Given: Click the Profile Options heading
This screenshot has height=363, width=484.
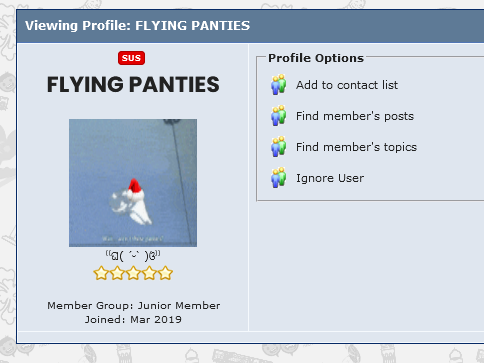Looking at the screenshot, I should click(x=316, y=58).
